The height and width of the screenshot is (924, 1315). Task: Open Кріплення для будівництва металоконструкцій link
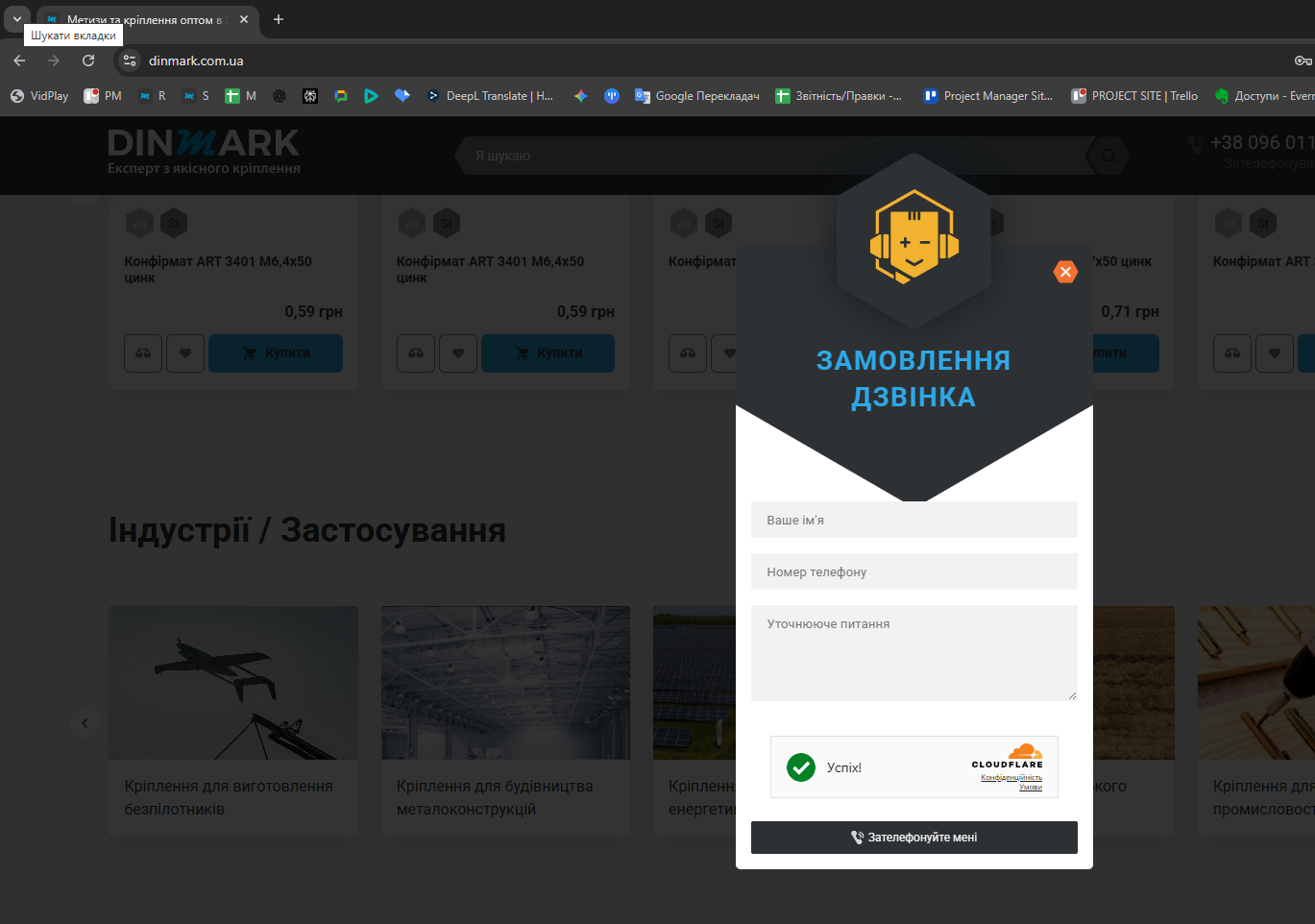click(x=495, y=797)
